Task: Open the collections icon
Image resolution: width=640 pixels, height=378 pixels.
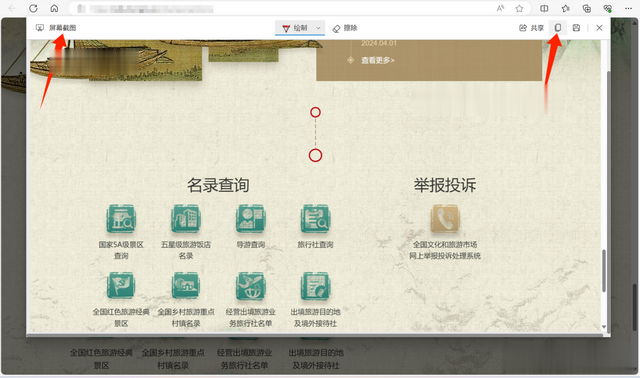Action: point(587,8)
